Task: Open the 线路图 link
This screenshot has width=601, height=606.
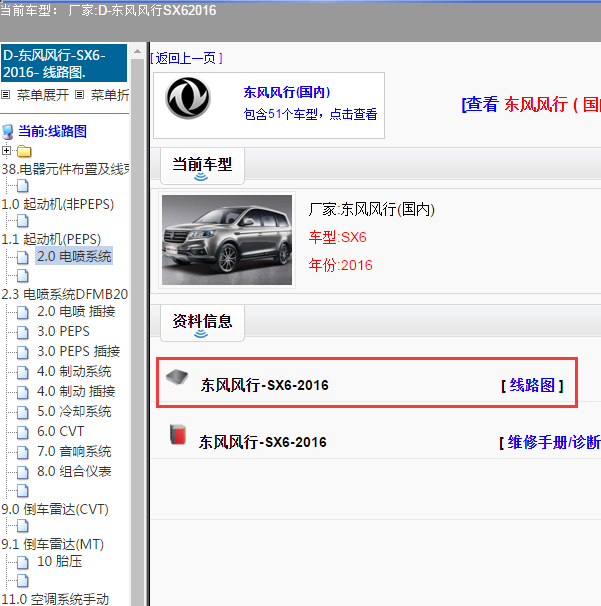Action: click(532, 385)
